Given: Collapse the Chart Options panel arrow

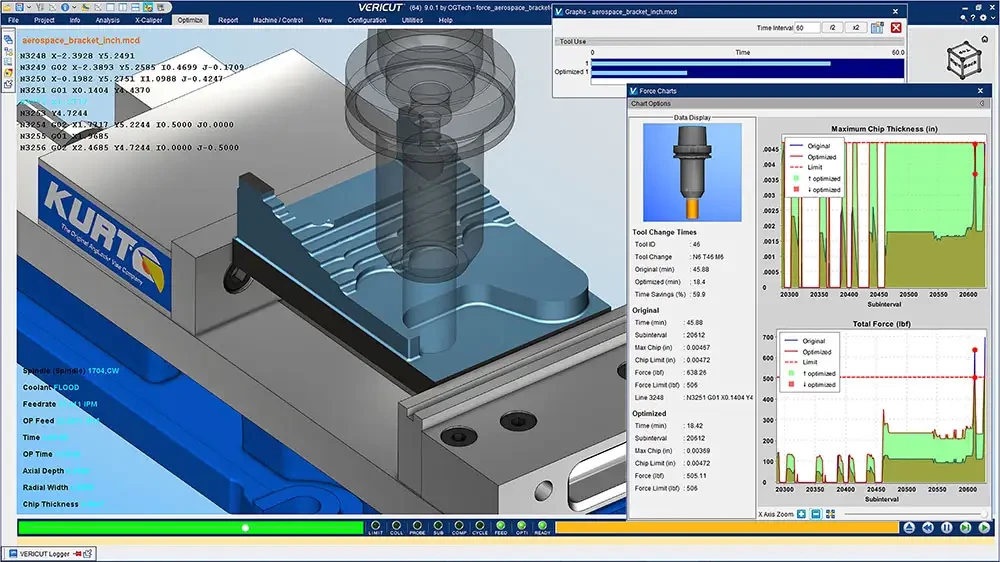Looking at the screenshot, I should click(x=982, y=103).
